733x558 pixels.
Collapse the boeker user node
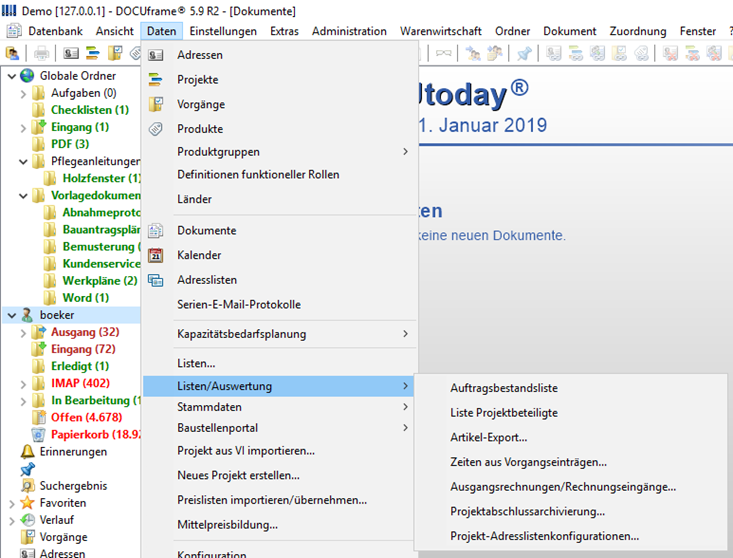12,315
